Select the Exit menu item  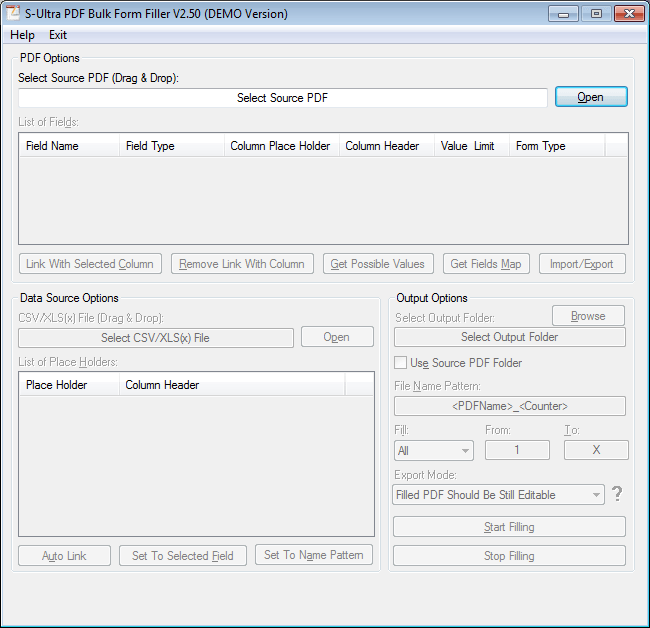click(58, 35)
